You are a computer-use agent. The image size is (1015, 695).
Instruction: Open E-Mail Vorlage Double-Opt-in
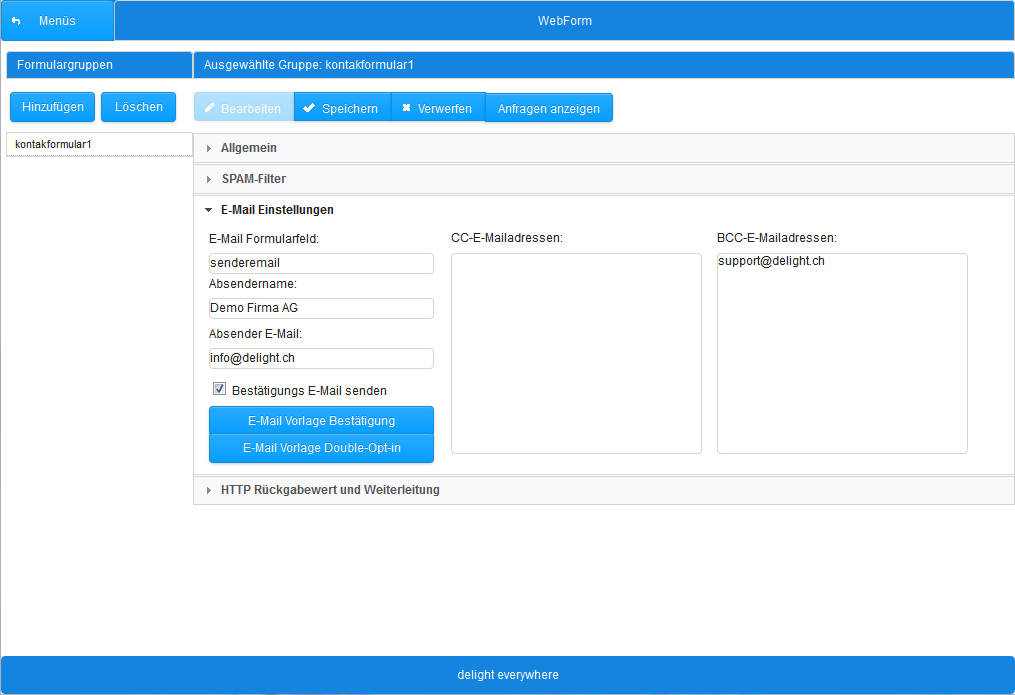point(321,448)
